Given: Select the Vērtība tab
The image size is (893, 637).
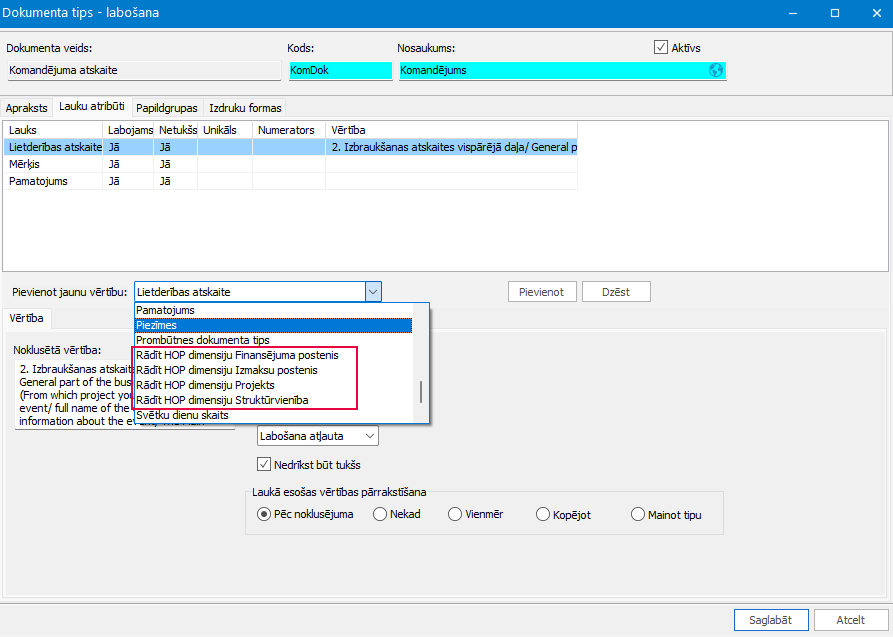Looking at the screenshot, I should [x=26, y=318].
